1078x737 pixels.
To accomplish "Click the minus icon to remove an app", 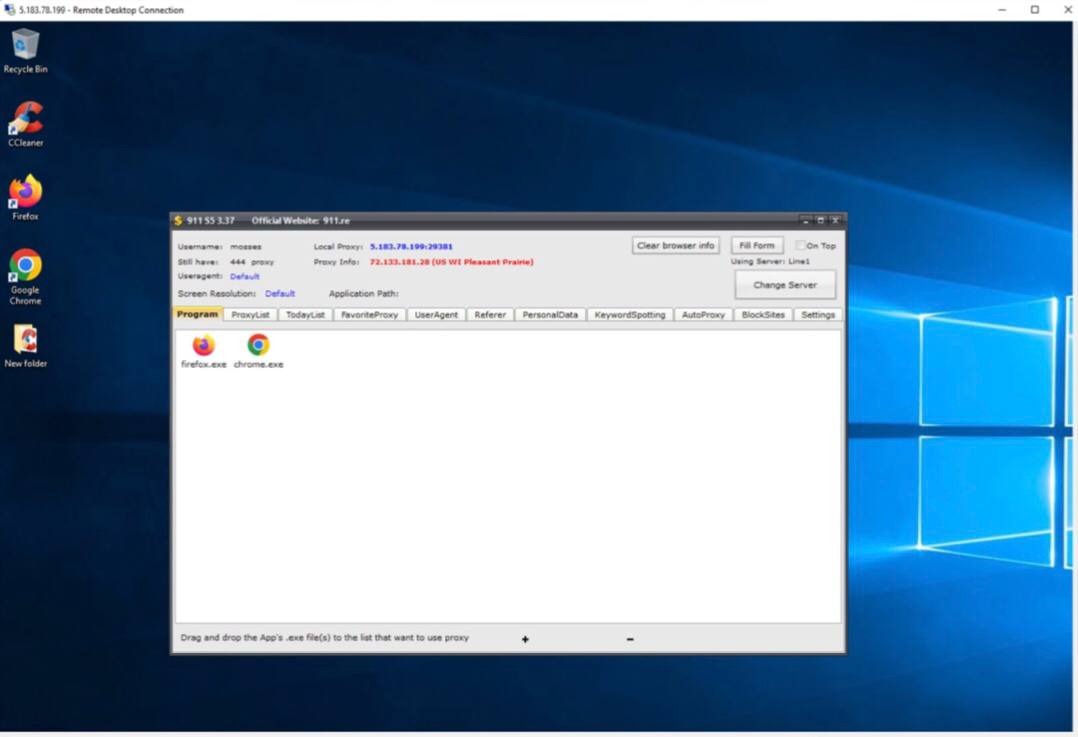I will (x=630, y=639).
